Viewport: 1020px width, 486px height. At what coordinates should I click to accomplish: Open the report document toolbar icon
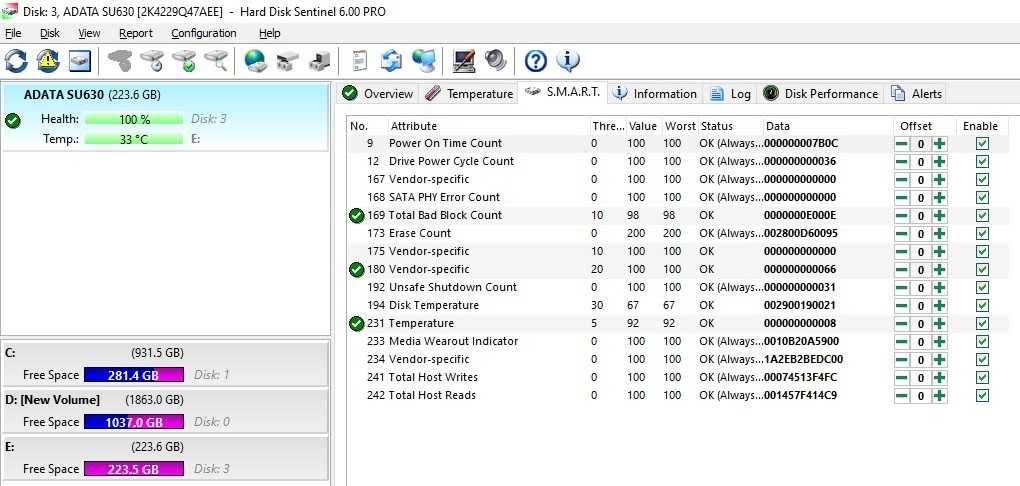359,61
